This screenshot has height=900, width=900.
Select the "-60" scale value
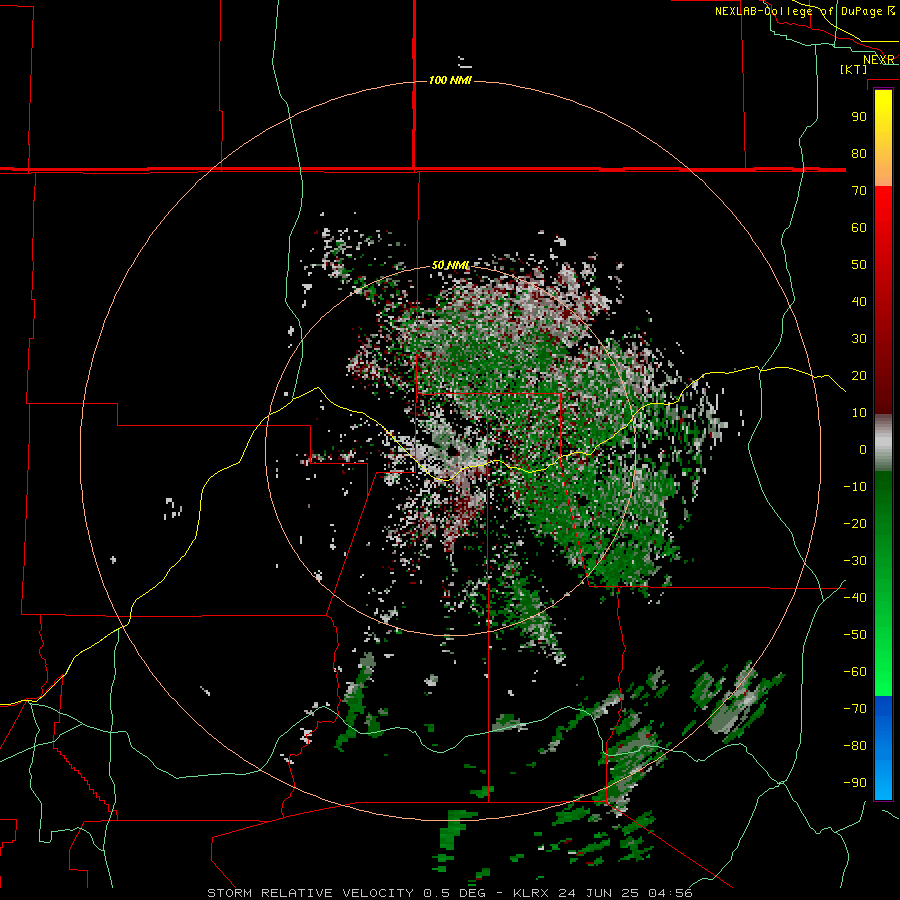(855, 672)
